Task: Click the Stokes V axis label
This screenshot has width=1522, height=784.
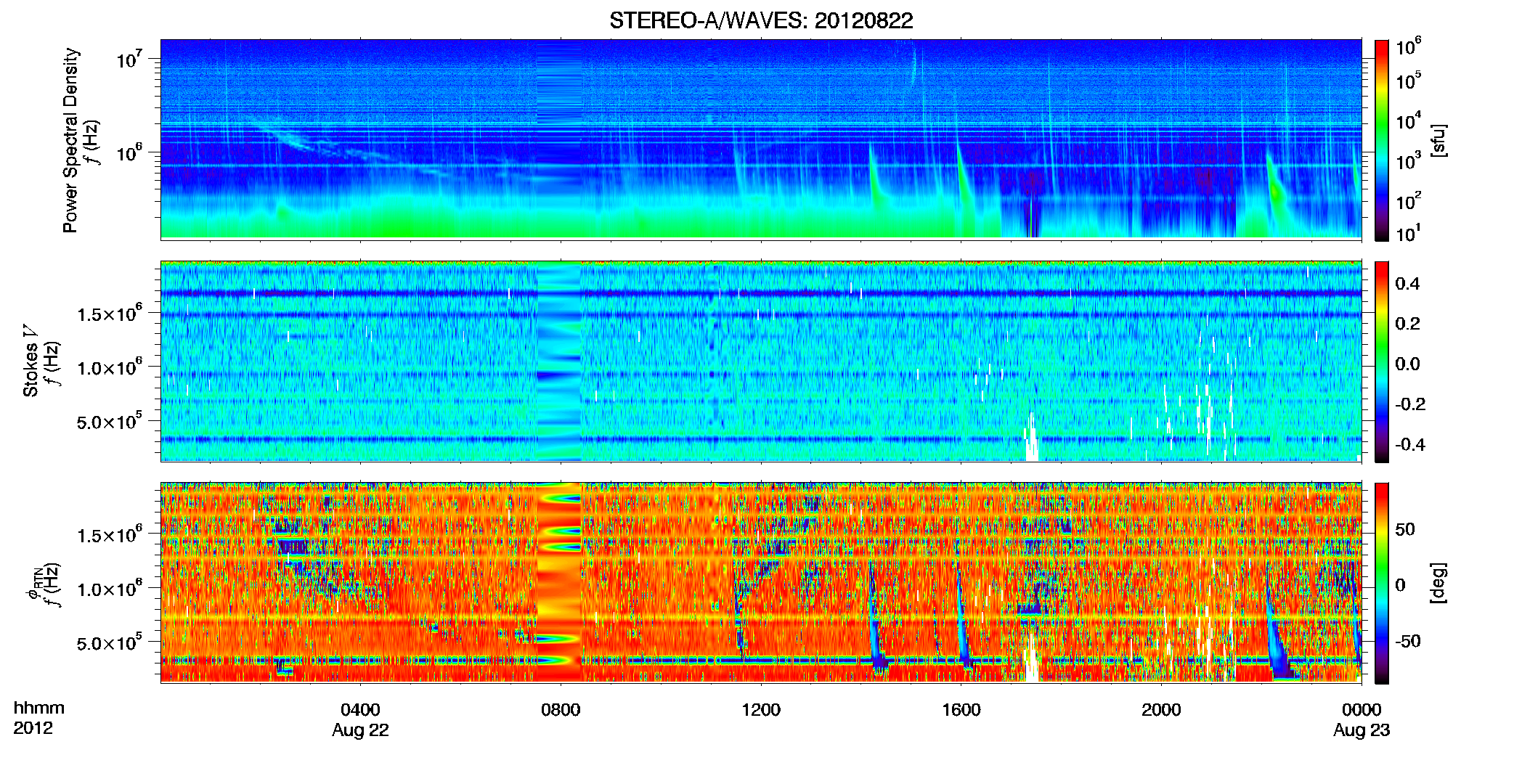Action: click(x=31, y=361)
